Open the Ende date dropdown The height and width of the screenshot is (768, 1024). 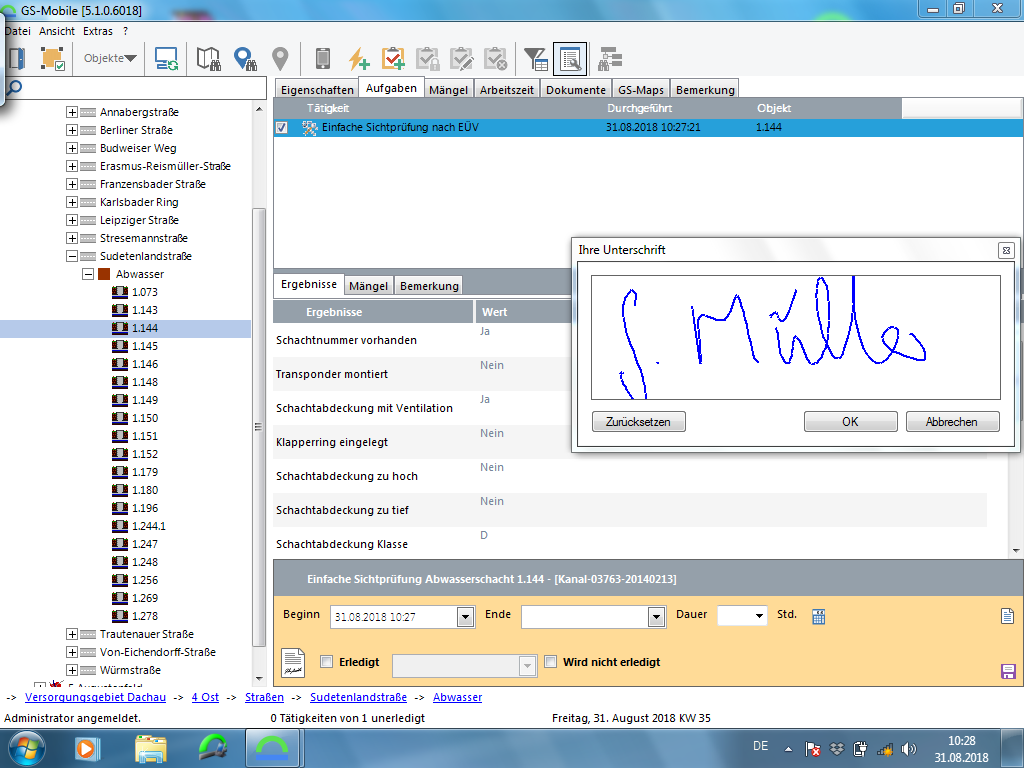pyautogui.click(x=656, y=617)
